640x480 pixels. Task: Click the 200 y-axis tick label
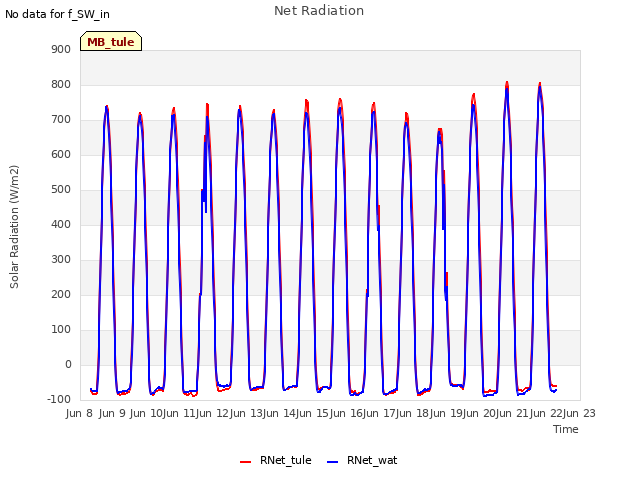pyautogui.click(x=61, y=294)
